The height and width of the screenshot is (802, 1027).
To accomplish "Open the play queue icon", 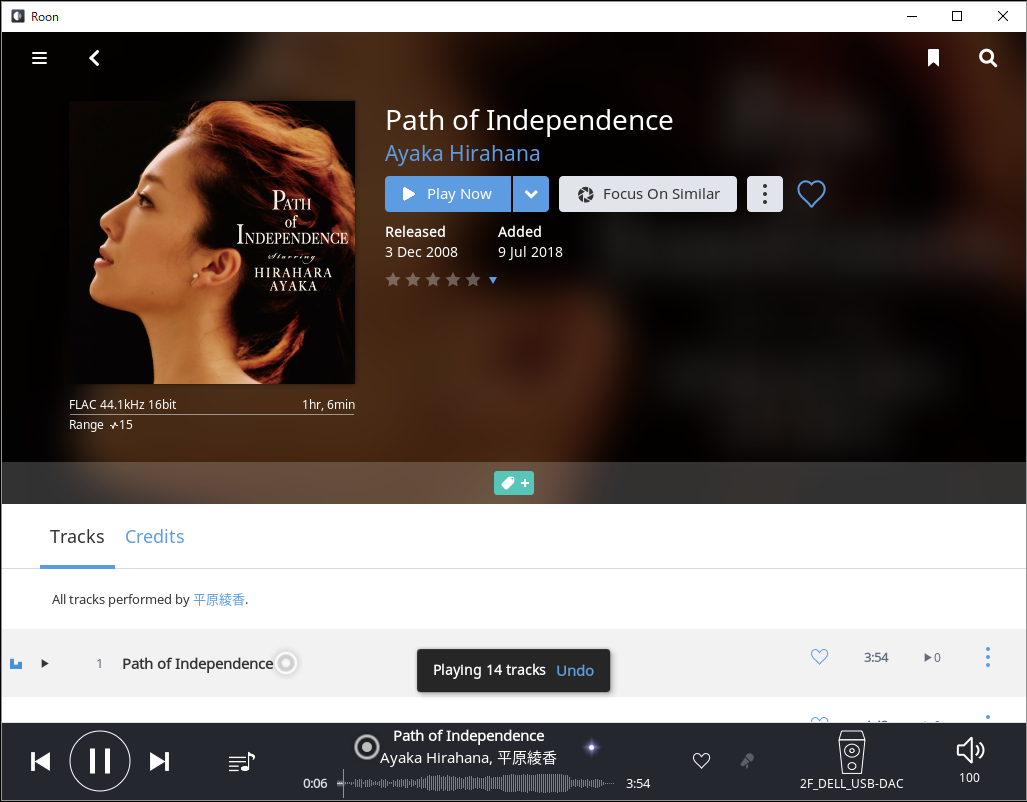I will [242, 761].
